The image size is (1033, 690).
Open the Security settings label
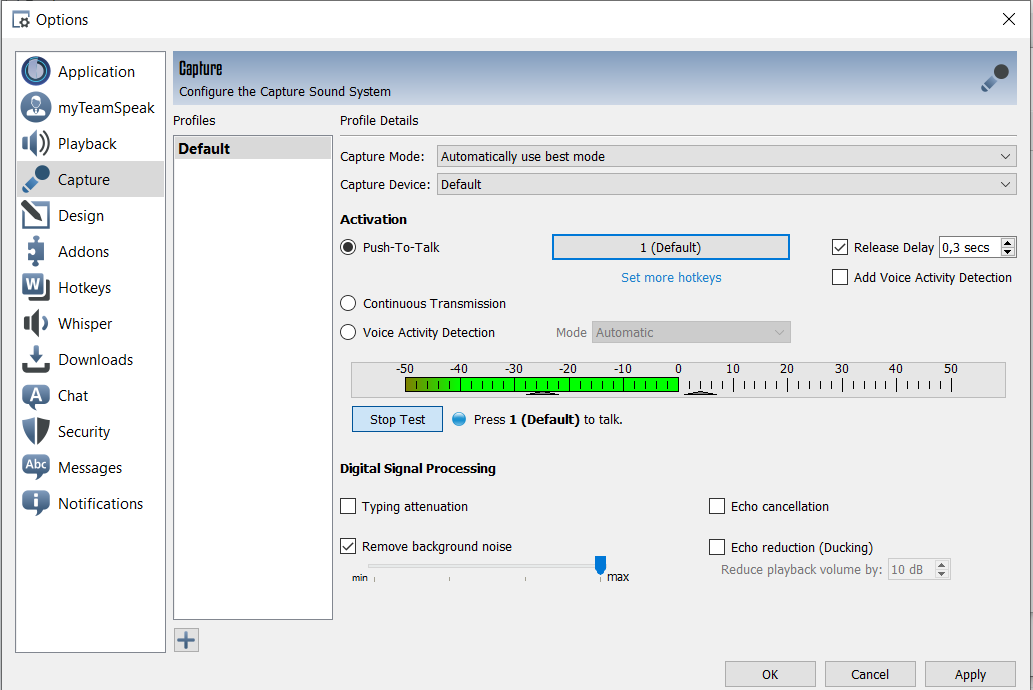[x=84, y=432]
